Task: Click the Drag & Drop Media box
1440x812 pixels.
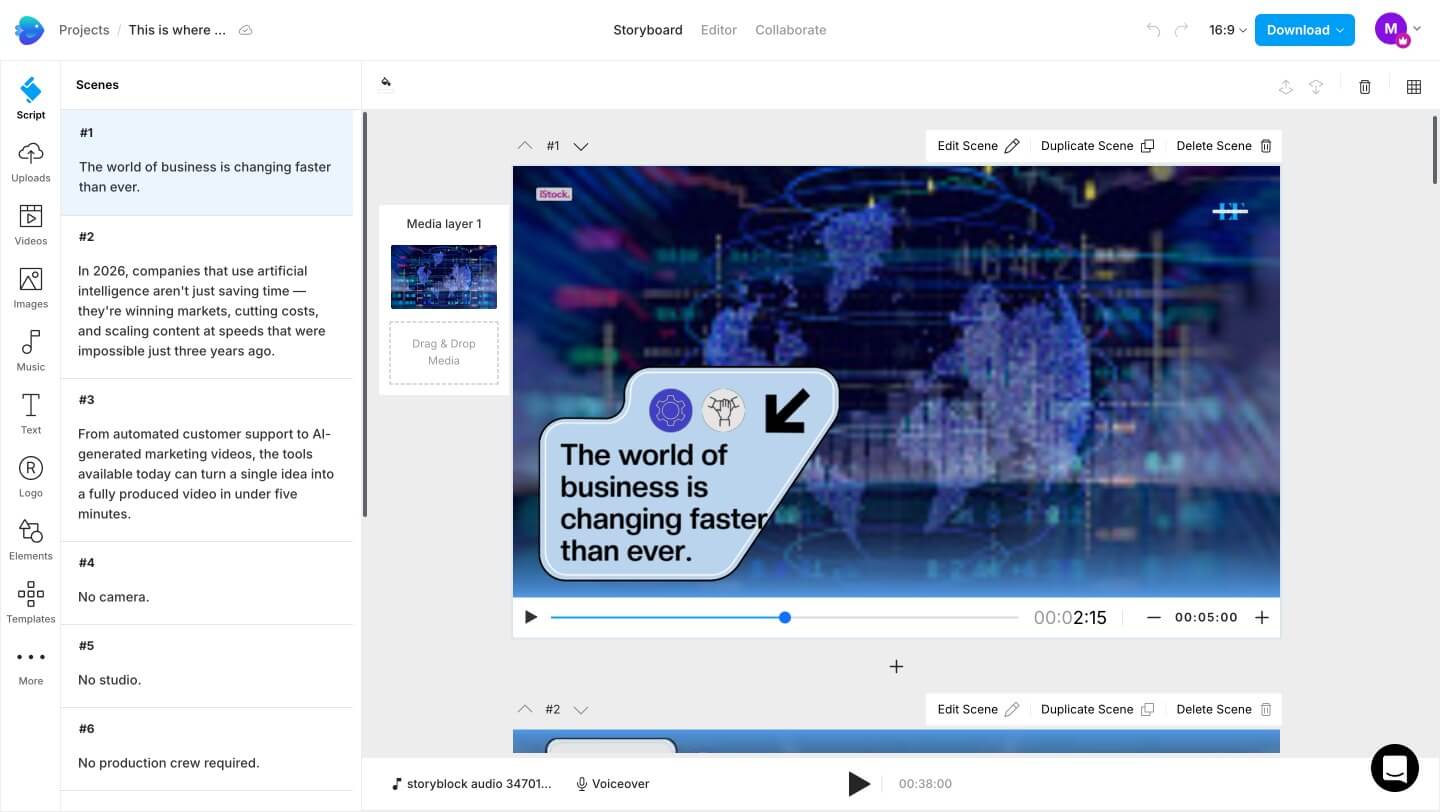Action: [x=444, y=353]
